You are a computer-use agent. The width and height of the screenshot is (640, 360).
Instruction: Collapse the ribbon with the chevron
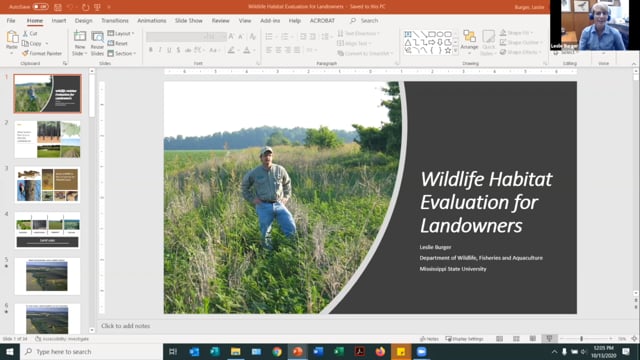(x=634, y=64)
